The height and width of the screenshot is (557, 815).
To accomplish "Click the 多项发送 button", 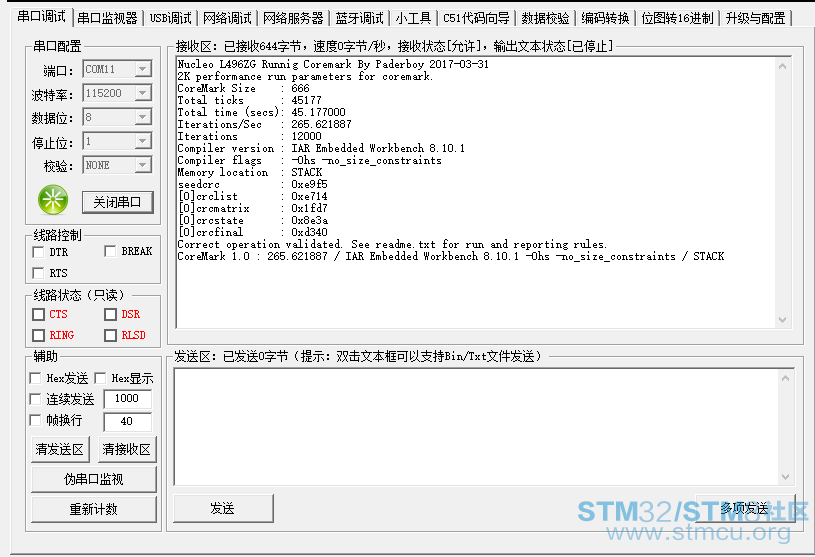I will pos(745,508).
